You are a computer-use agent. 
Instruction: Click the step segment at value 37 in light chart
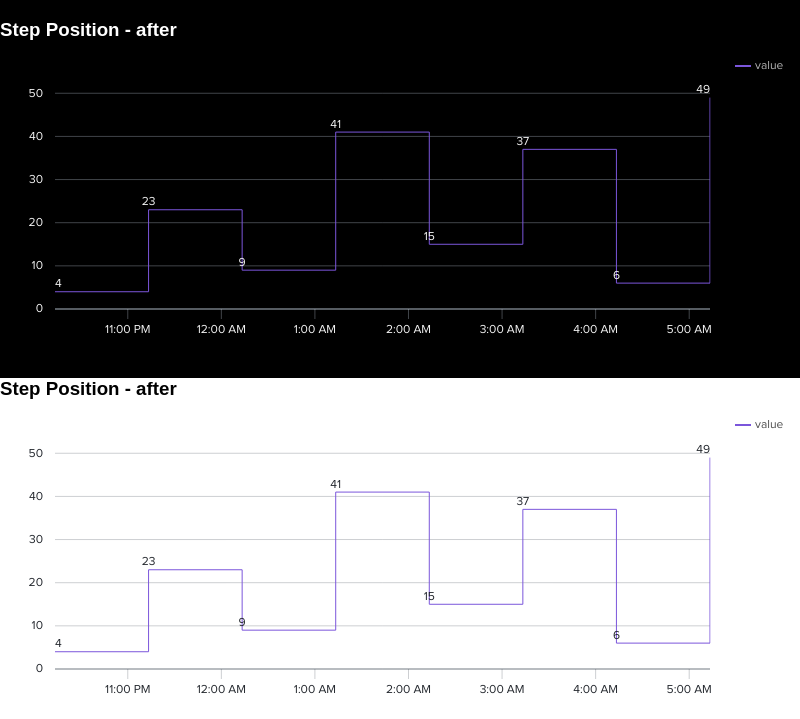point(569,509)
